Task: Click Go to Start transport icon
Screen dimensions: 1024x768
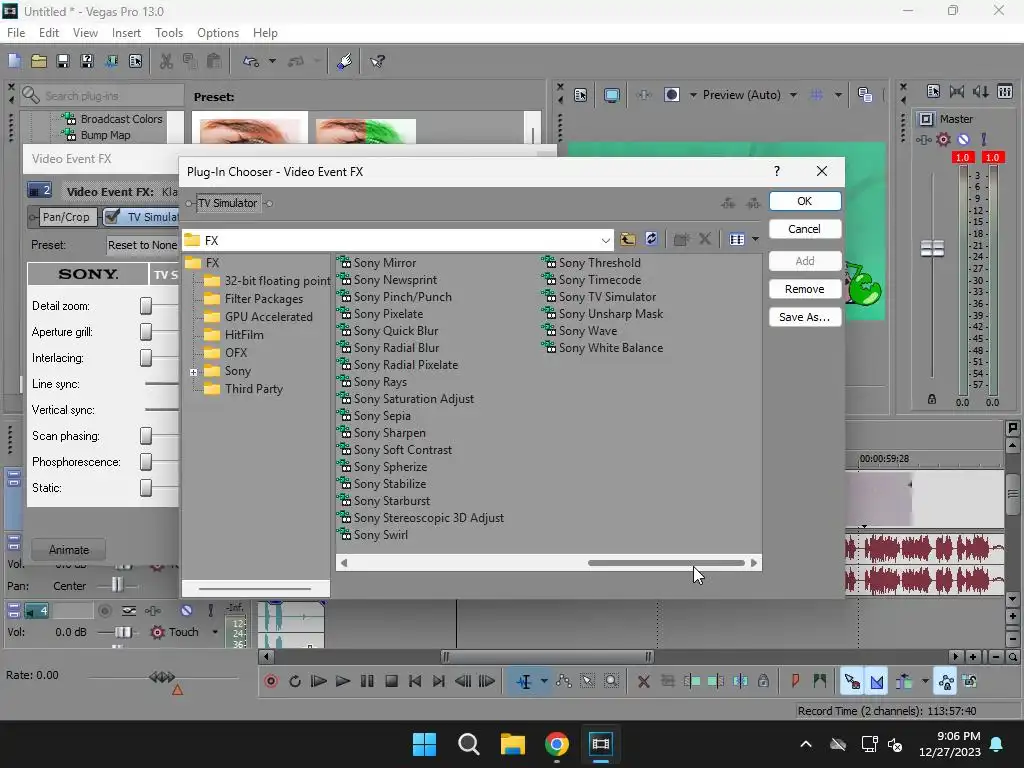Action: (415, 681)
